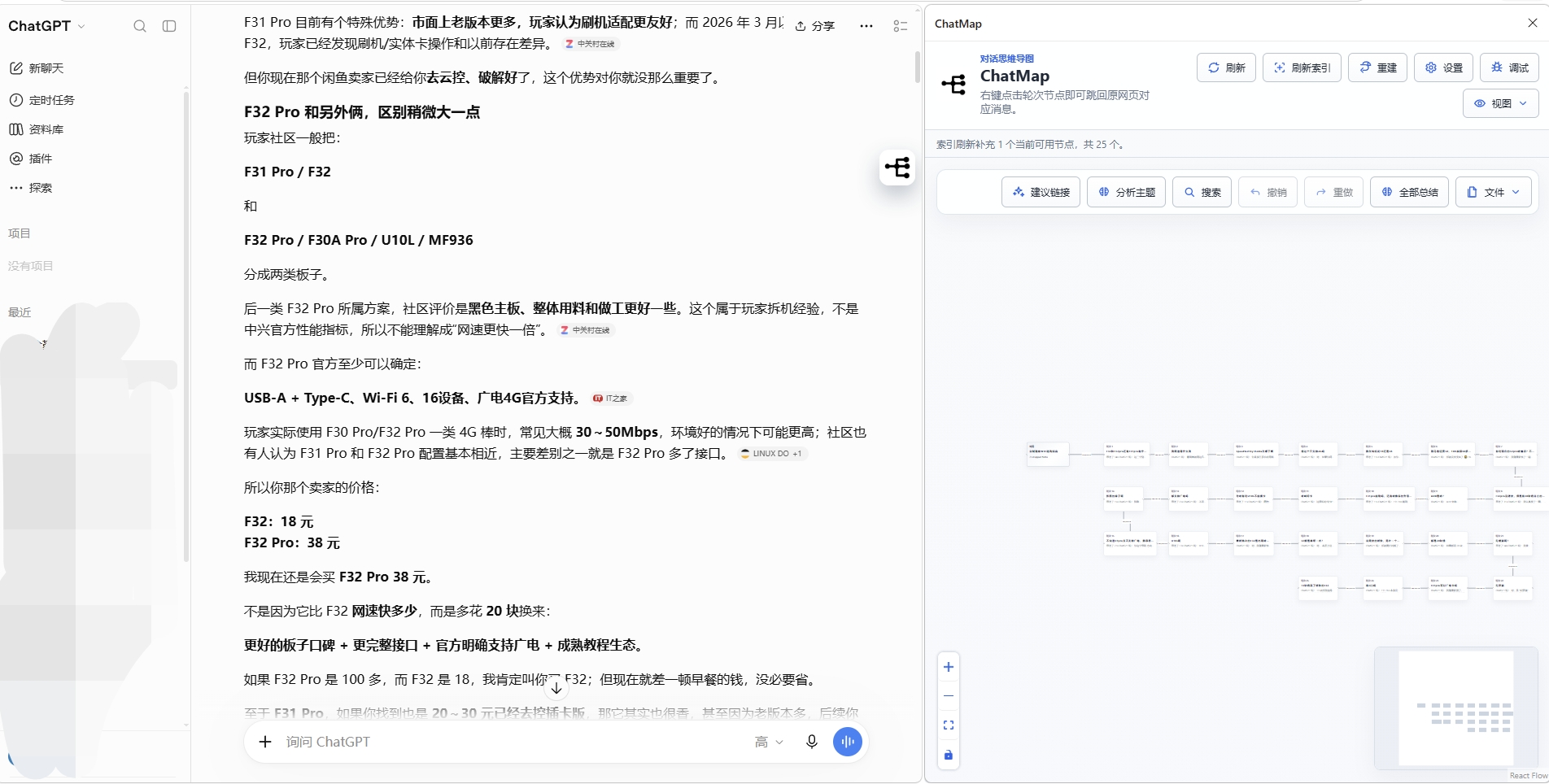1549x784 pixels.
Task: Close the ChatMap panel
Action: point(1533,23)
